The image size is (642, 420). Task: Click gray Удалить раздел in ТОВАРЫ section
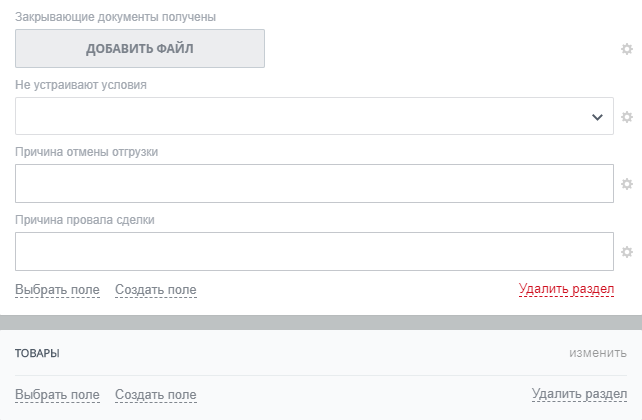pos(579,395)
